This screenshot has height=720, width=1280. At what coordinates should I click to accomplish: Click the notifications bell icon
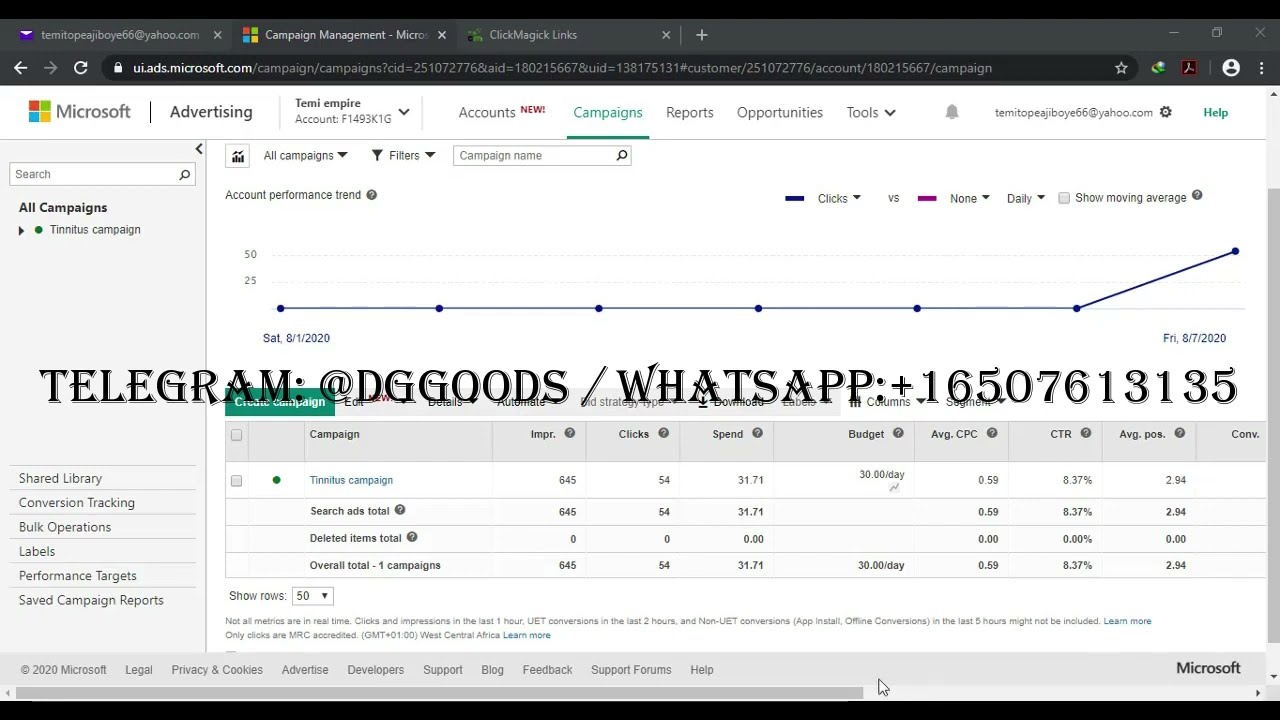[x=951, y=112]
